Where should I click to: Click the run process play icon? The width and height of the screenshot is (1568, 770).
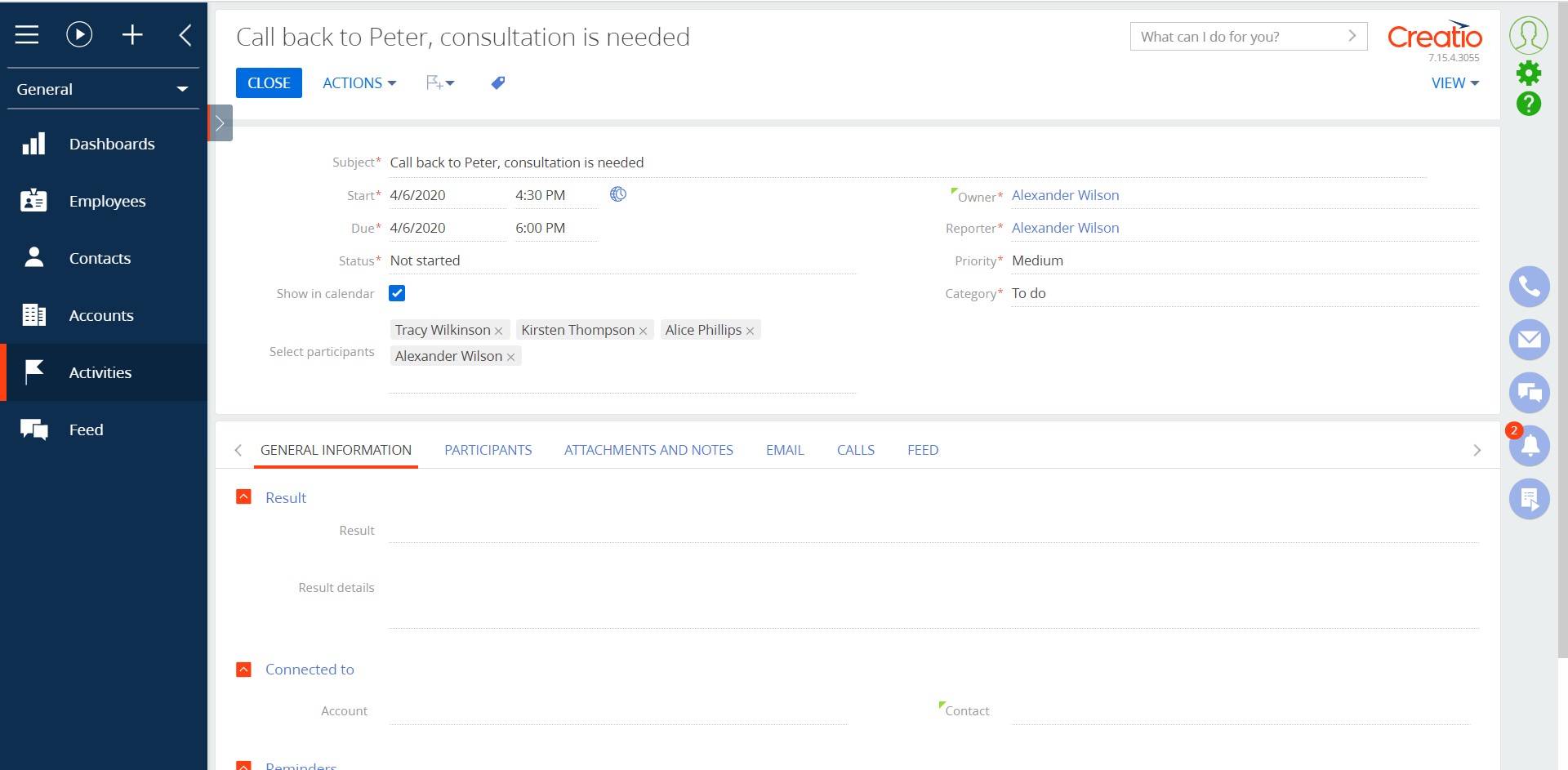[79, 34]
